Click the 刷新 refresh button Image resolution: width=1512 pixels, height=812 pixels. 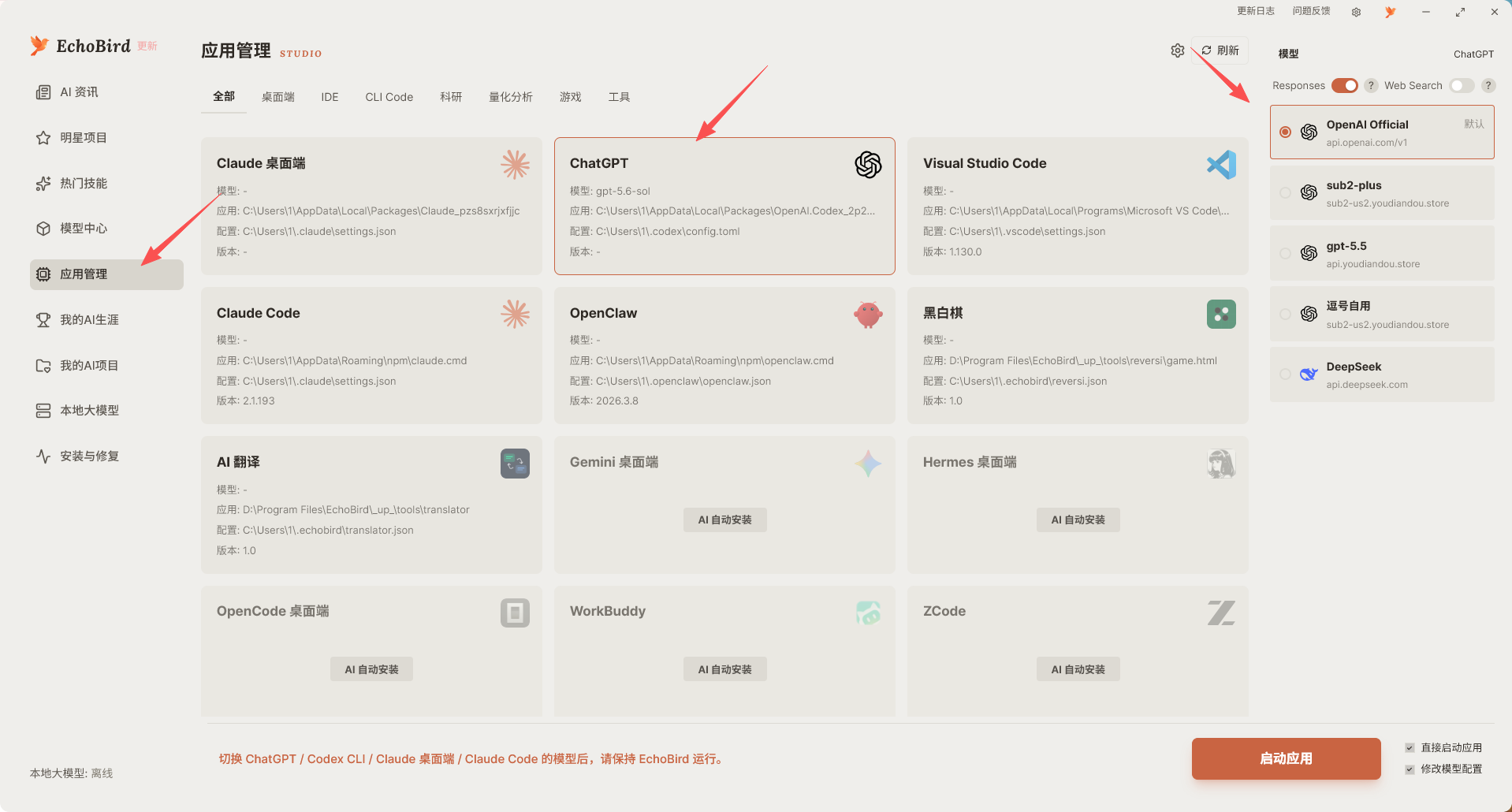[1220, 50]
